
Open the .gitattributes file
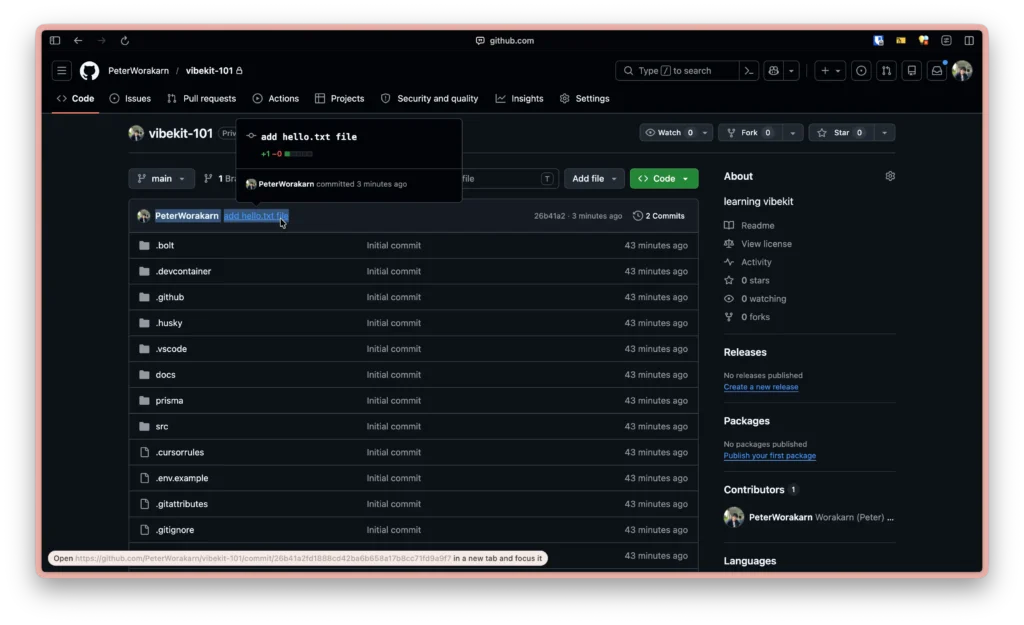(182, 504)
